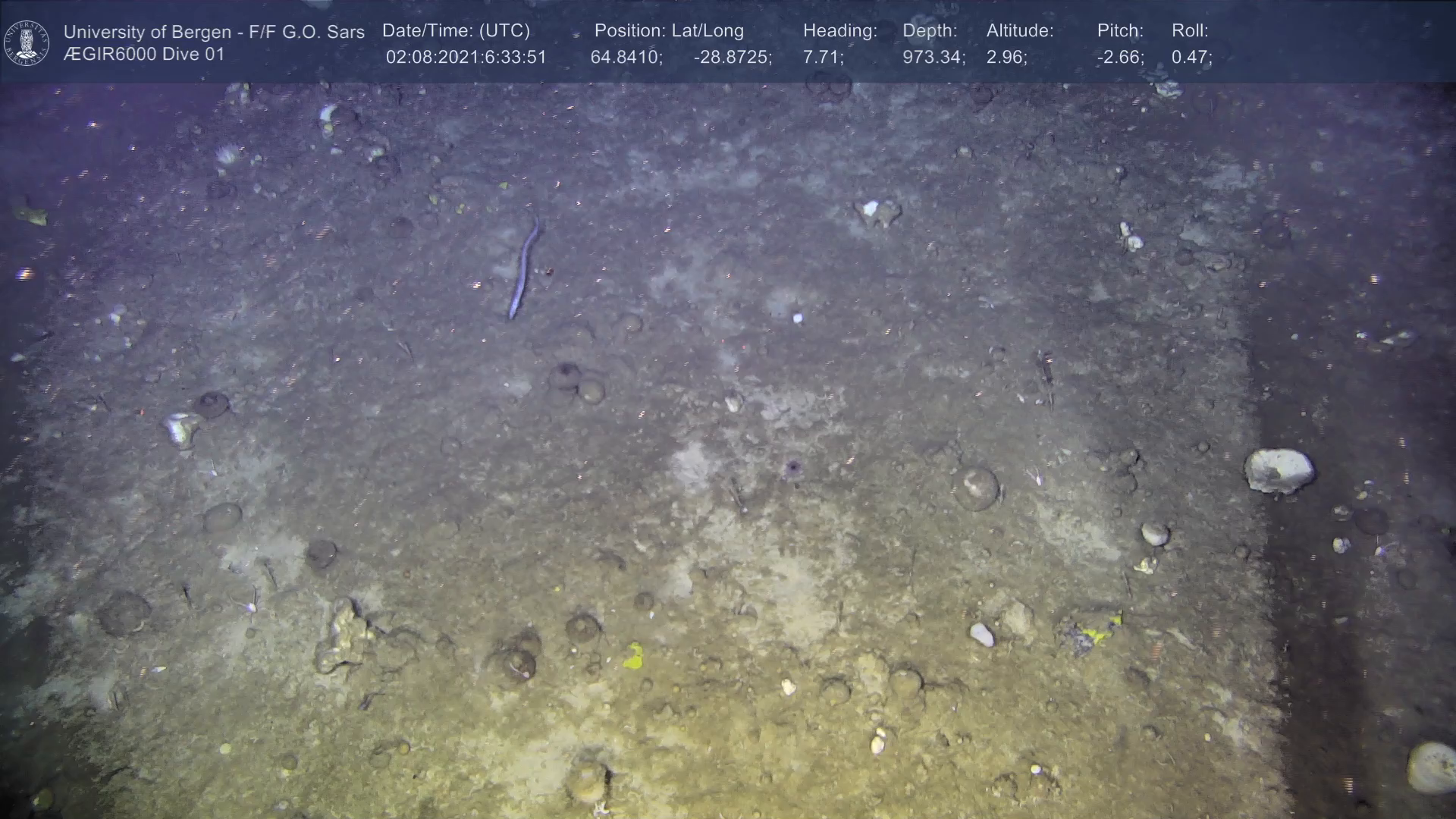Click the Roll value 0.47

[1191, 58]
